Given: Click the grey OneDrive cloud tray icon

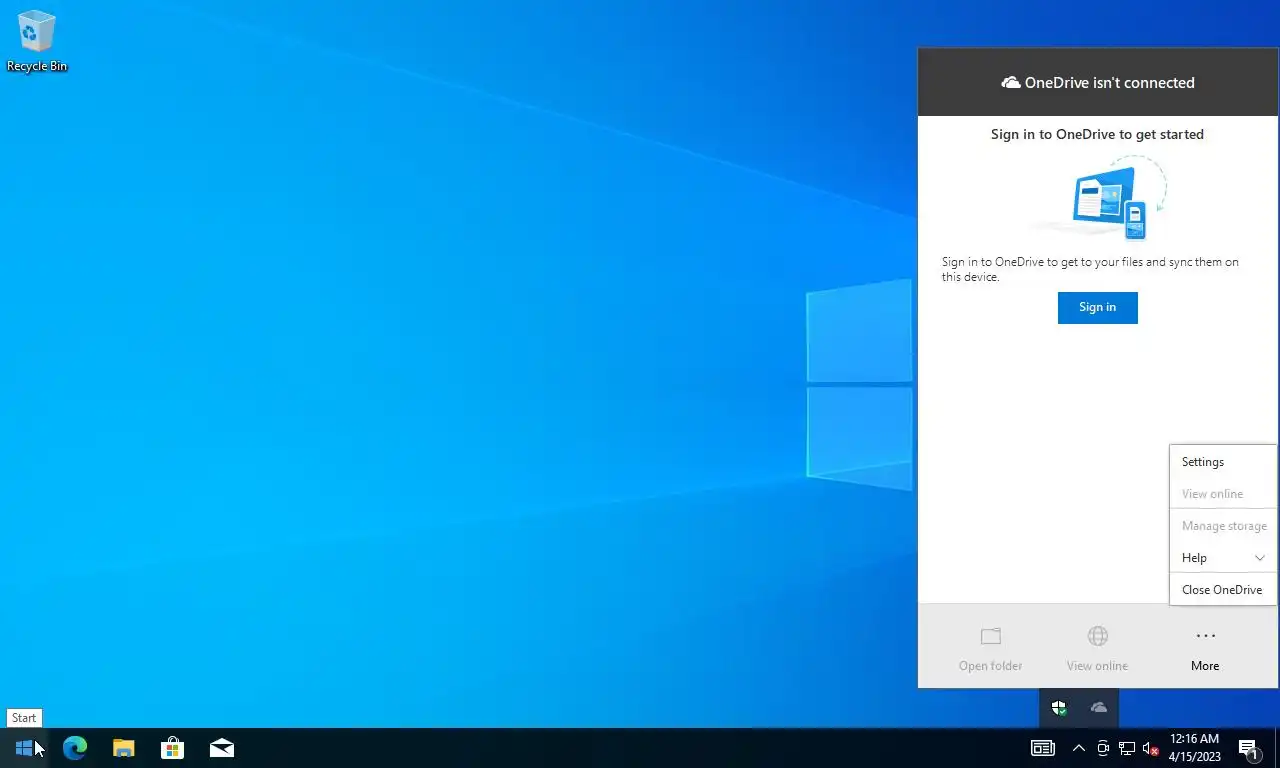Looking at the screenshot, I should click(x=1098, y=708).
